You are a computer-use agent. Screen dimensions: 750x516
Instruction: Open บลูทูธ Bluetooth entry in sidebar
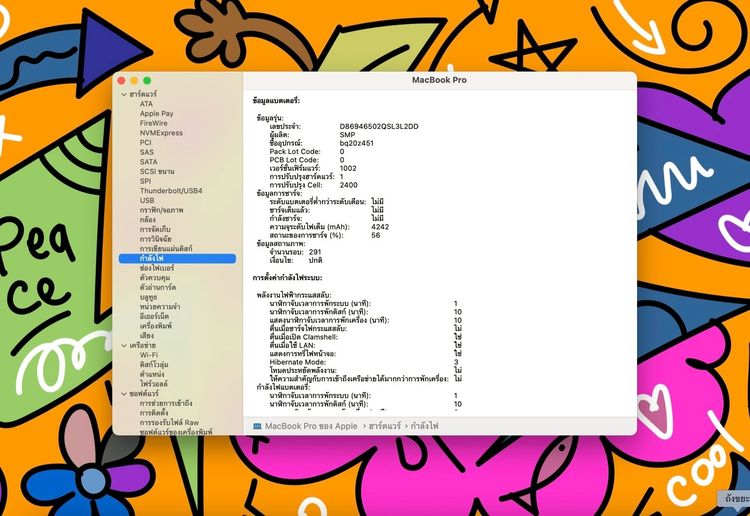(x=149, y=297)
